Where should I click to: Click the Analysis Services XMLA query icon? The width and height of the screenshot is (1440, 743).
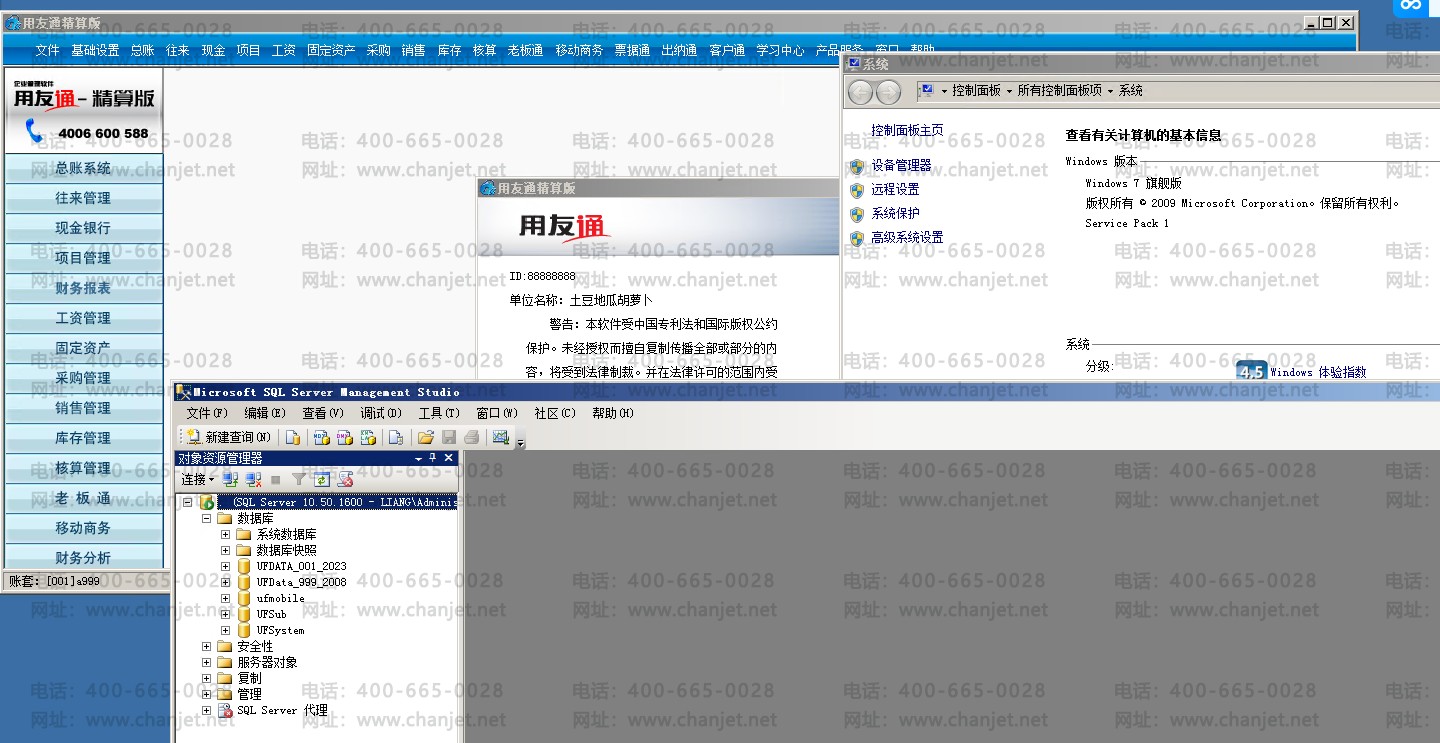tap(368, 437)
